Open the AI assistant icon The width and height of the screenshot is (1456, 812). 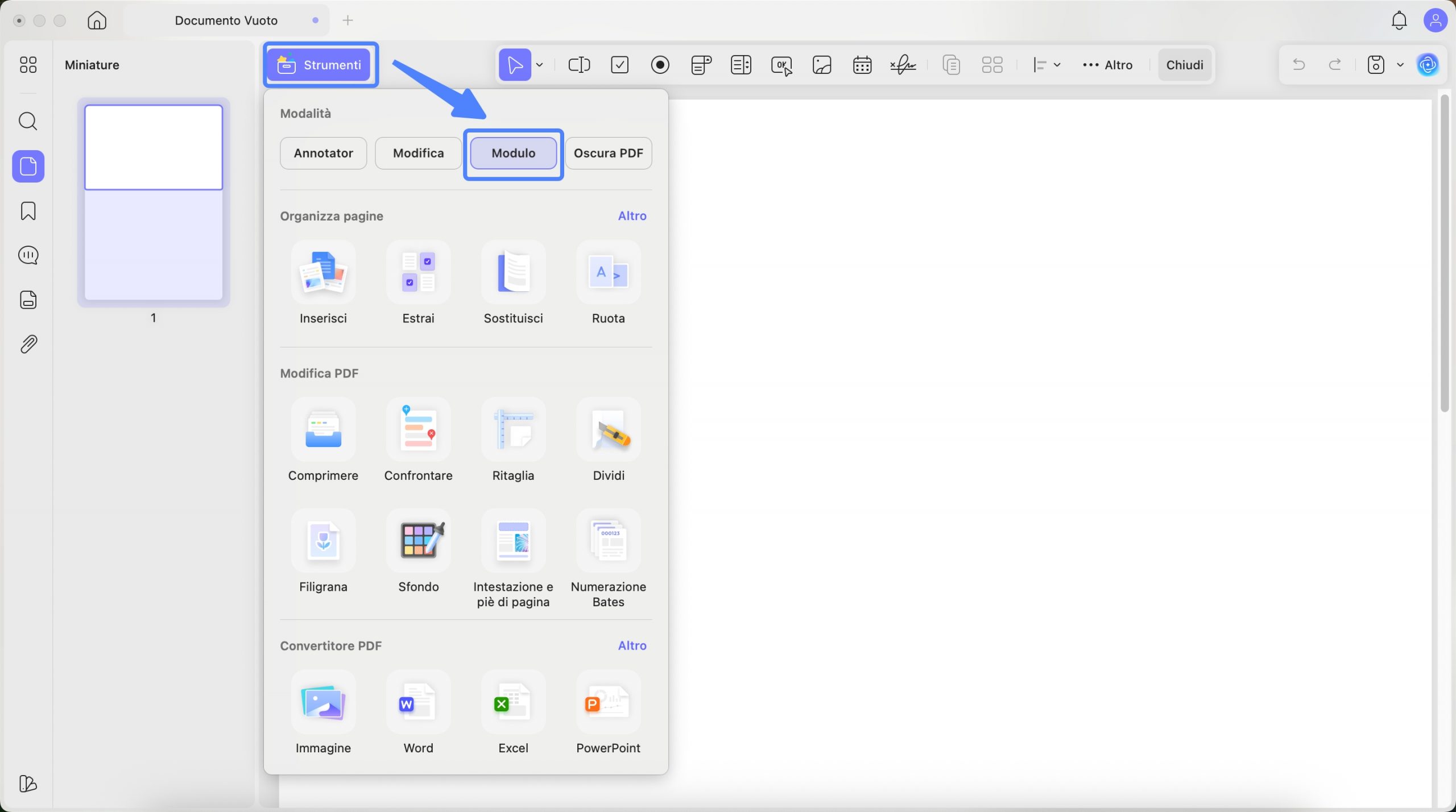1428,65
